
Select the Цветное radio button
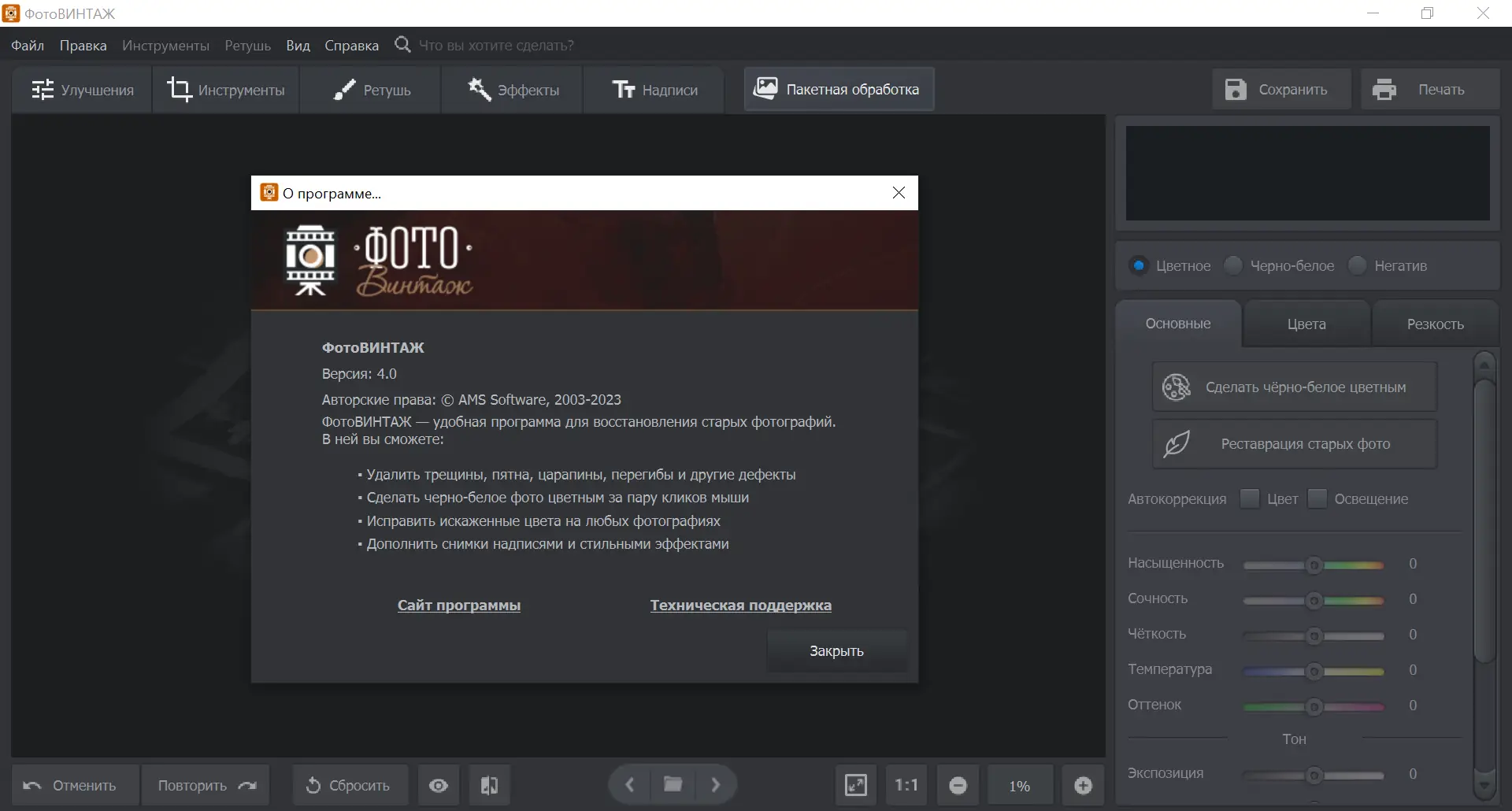[x=1139, y=265]
